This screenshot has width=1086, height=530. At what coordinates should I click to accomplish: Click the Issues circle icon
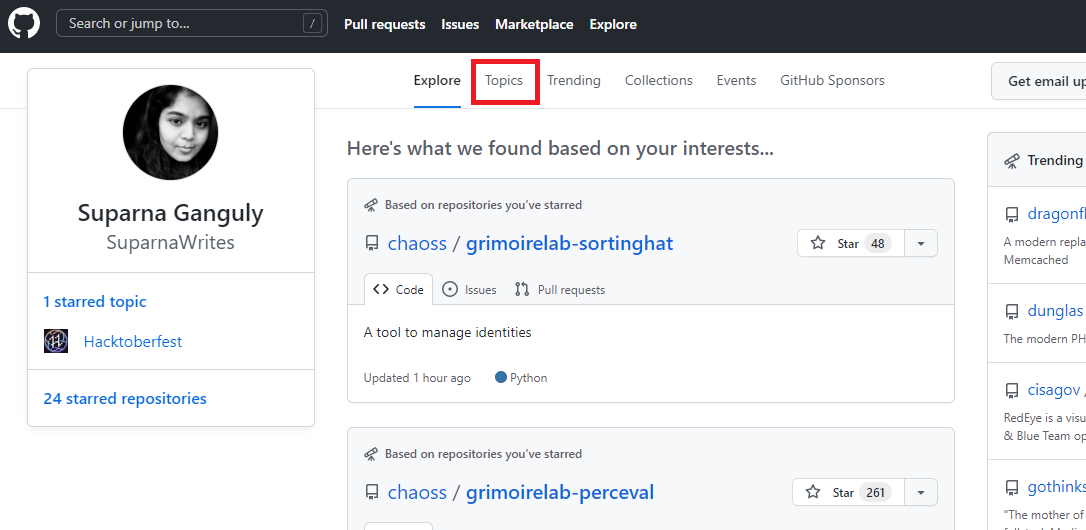point(449,290)
